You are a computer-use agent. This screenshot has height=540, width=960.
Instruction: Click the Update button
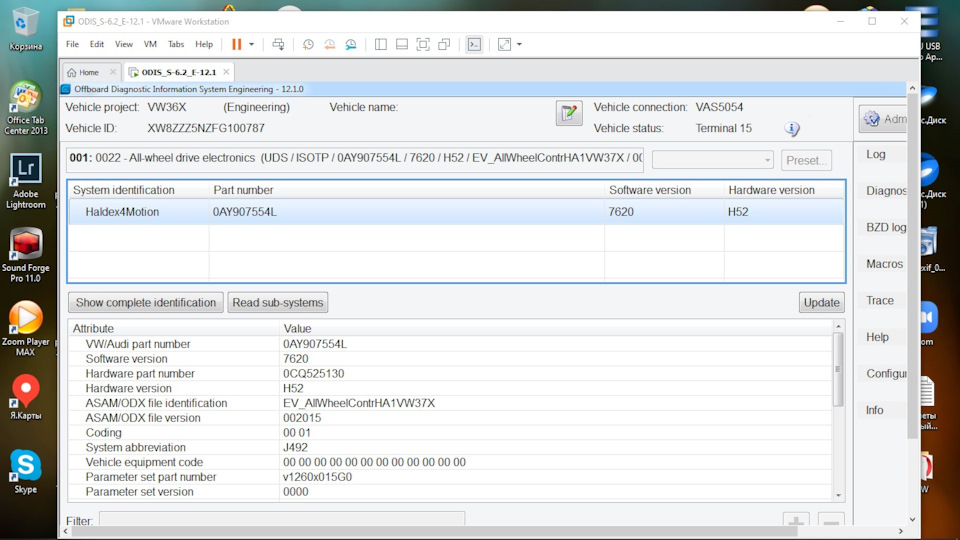tap(822, 302)
